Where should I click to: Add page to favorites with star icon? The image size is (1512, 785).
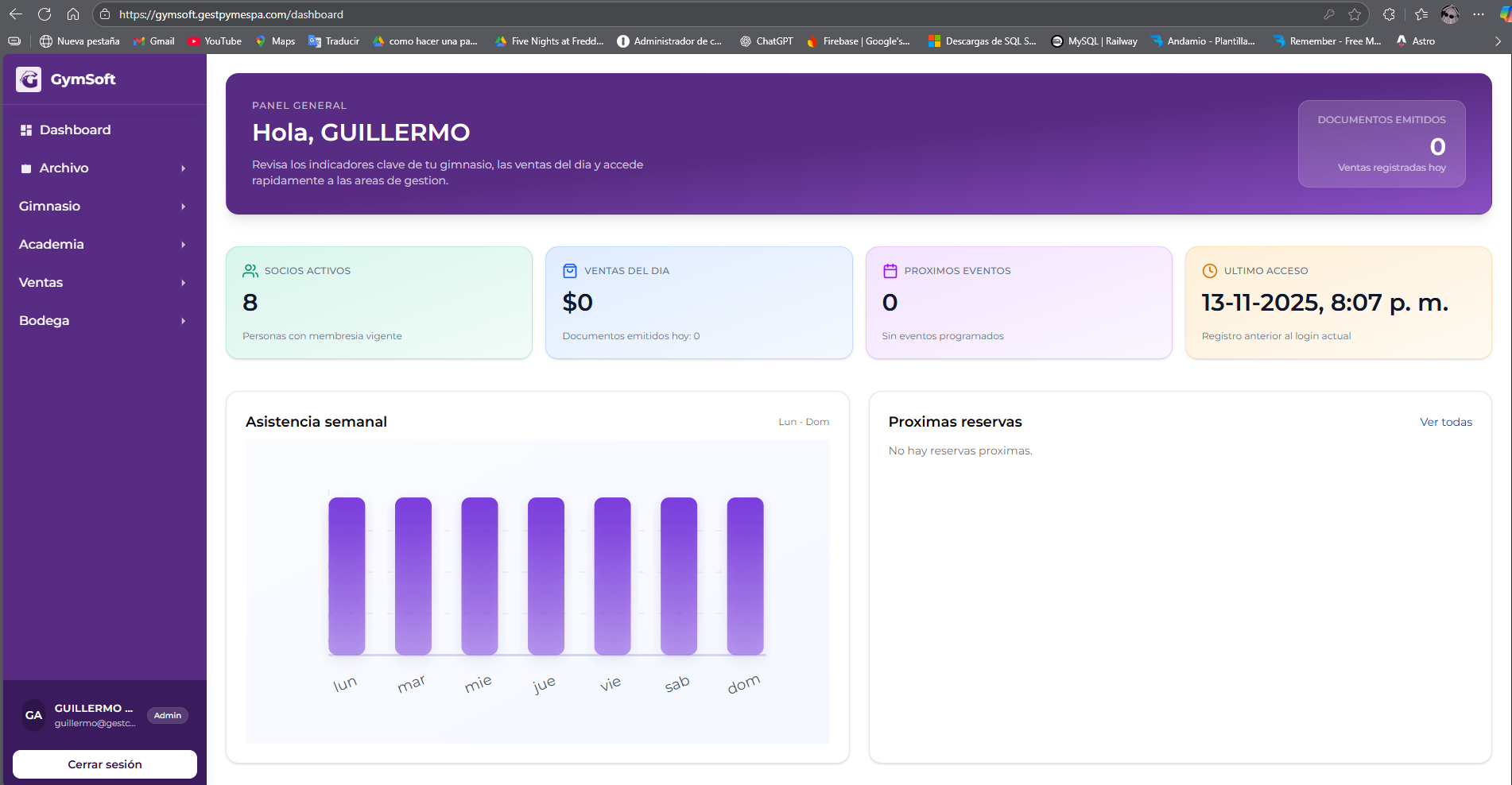click(1355, 14)
